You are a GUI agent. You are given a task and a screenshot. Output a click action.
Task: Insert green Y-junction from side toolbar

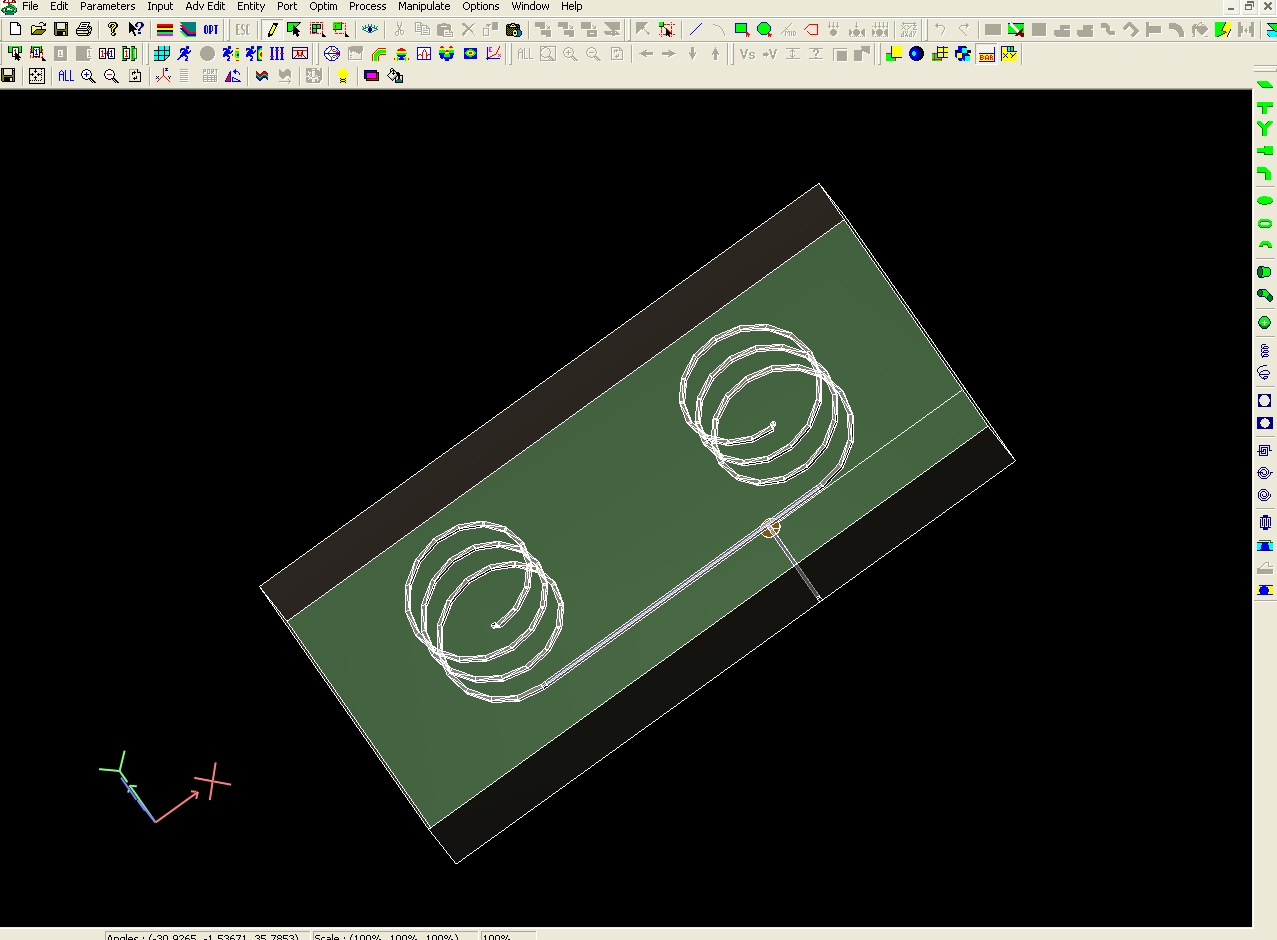pos(1265,129)
